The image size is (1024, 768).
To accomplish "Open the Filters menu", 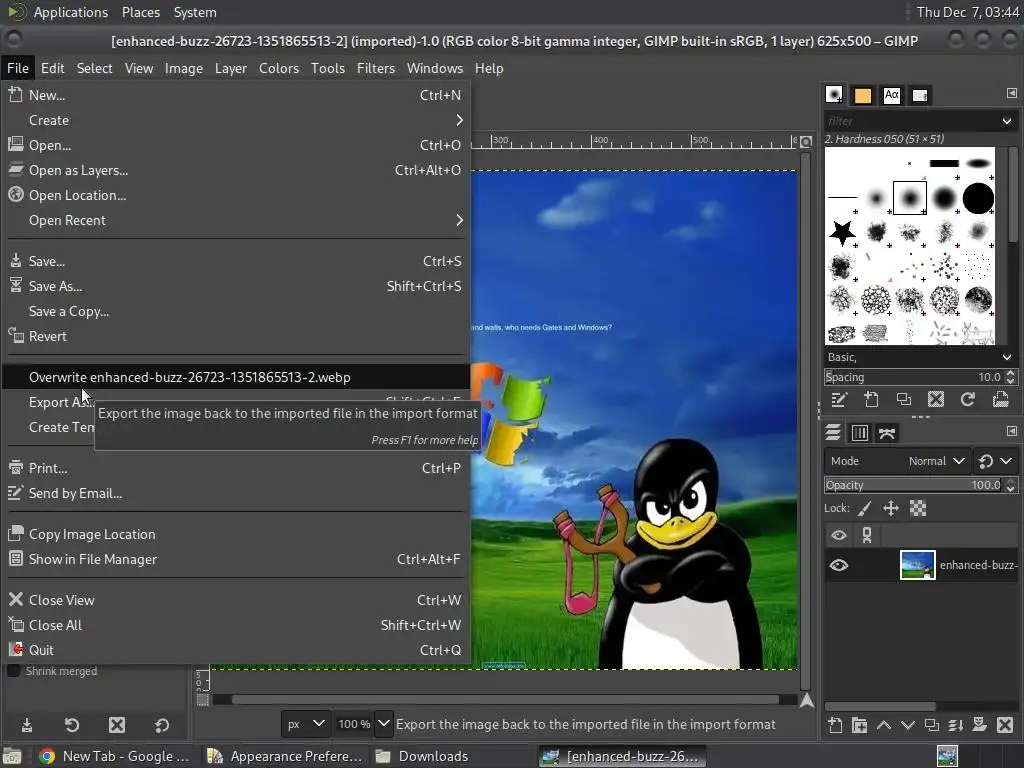I will coord(376,68).
